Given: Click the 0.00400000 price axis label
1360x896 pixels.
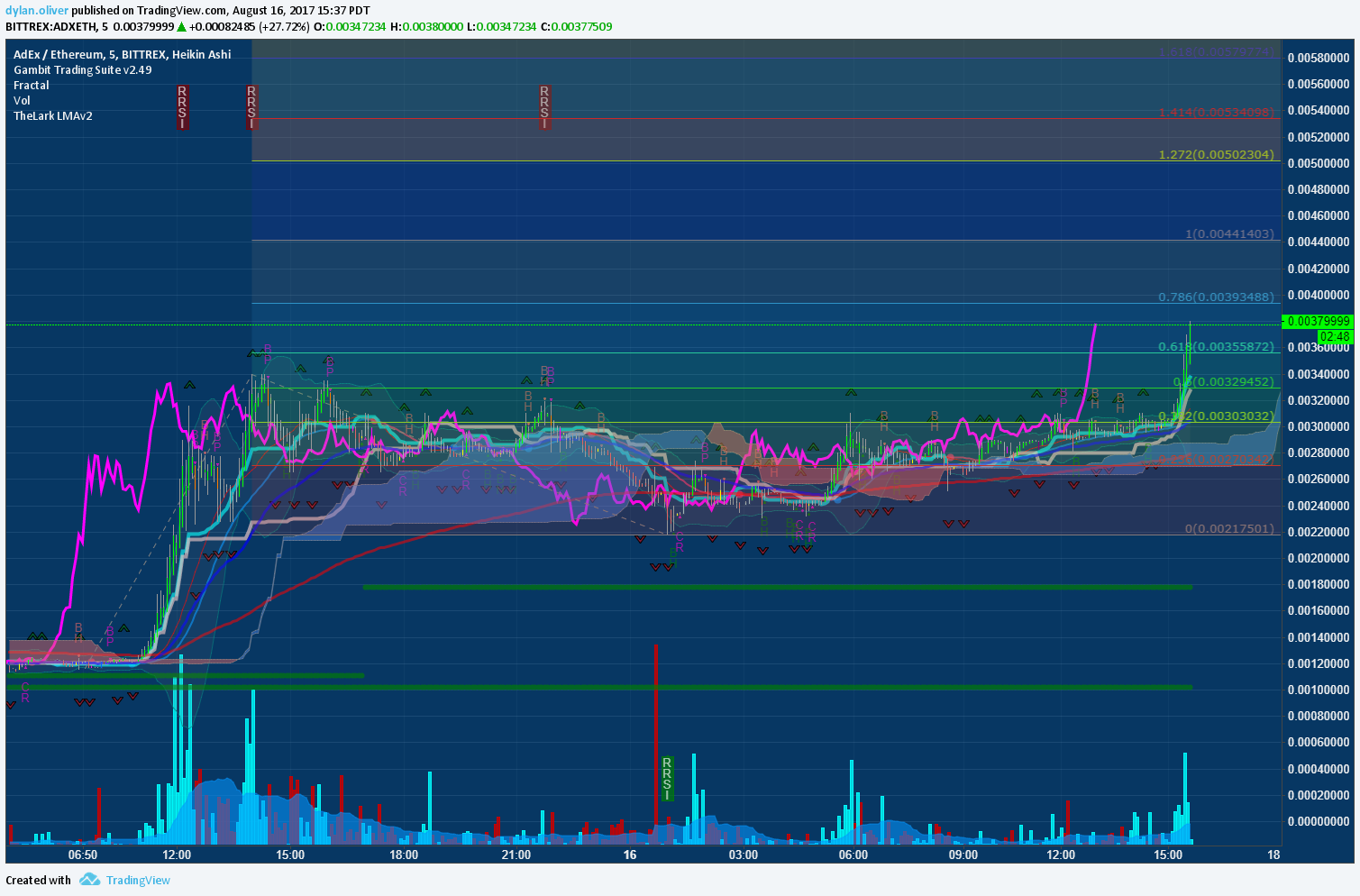Looking at the screenshot, I should pyautogui.click(x=1319, y=295).
